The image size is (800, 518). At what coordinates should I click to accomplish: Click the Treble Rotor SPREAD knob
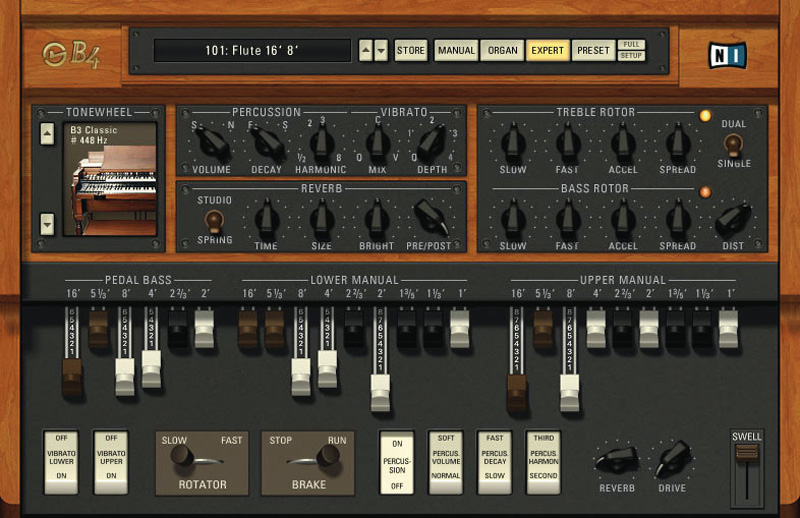click(x=678, y=142)
